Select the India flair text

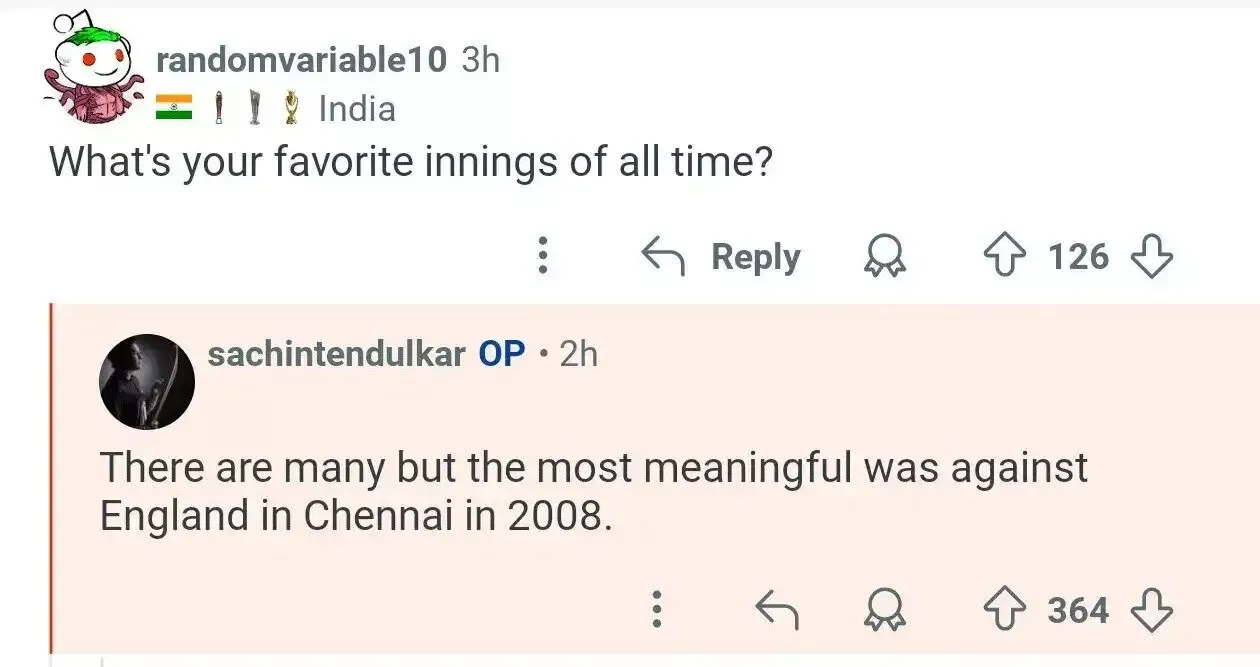[x=357, y=108]
